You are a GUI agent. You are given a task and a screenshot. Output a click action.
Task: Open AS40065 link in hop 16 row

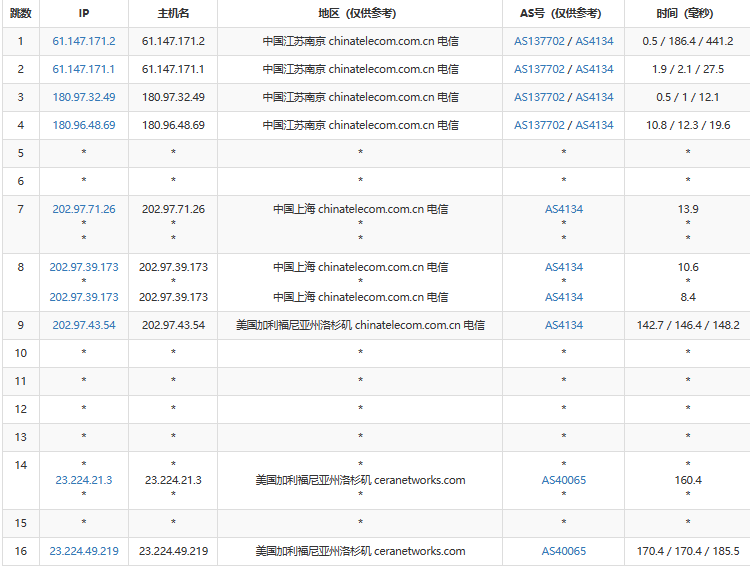coord(563,551)
